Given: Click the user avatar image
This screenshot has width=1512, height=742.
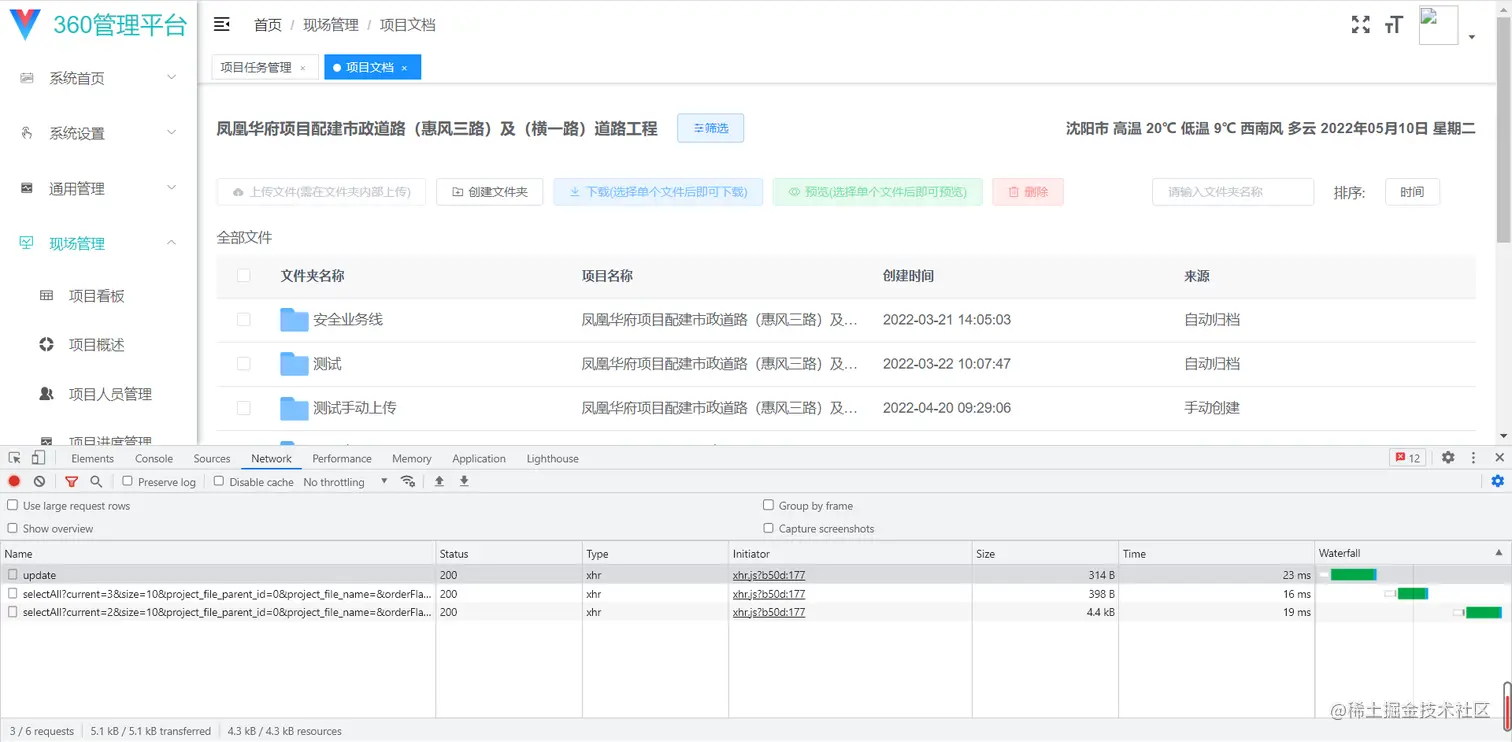Looking at the screenshot, I should click(x=1438, y=26).
